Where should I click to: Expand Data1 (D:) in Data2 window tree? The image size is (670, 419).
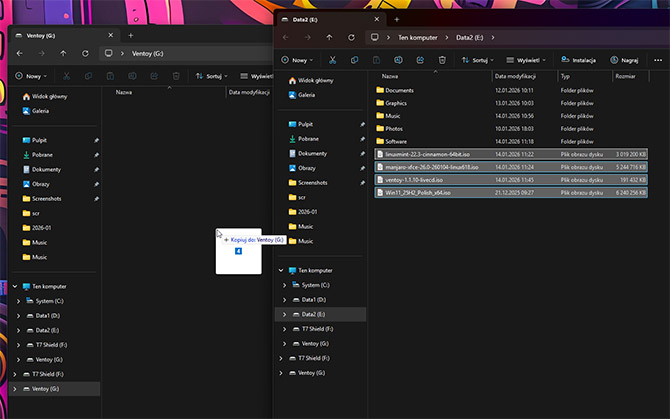pyautogui.click(x=285, y=300)
